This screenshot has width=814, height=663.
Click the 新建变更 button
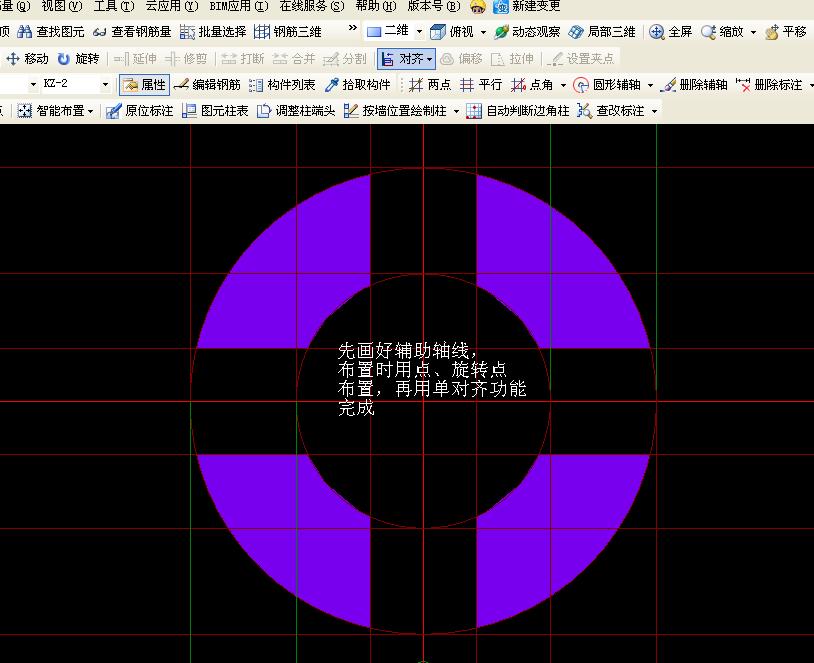point(527,6)
